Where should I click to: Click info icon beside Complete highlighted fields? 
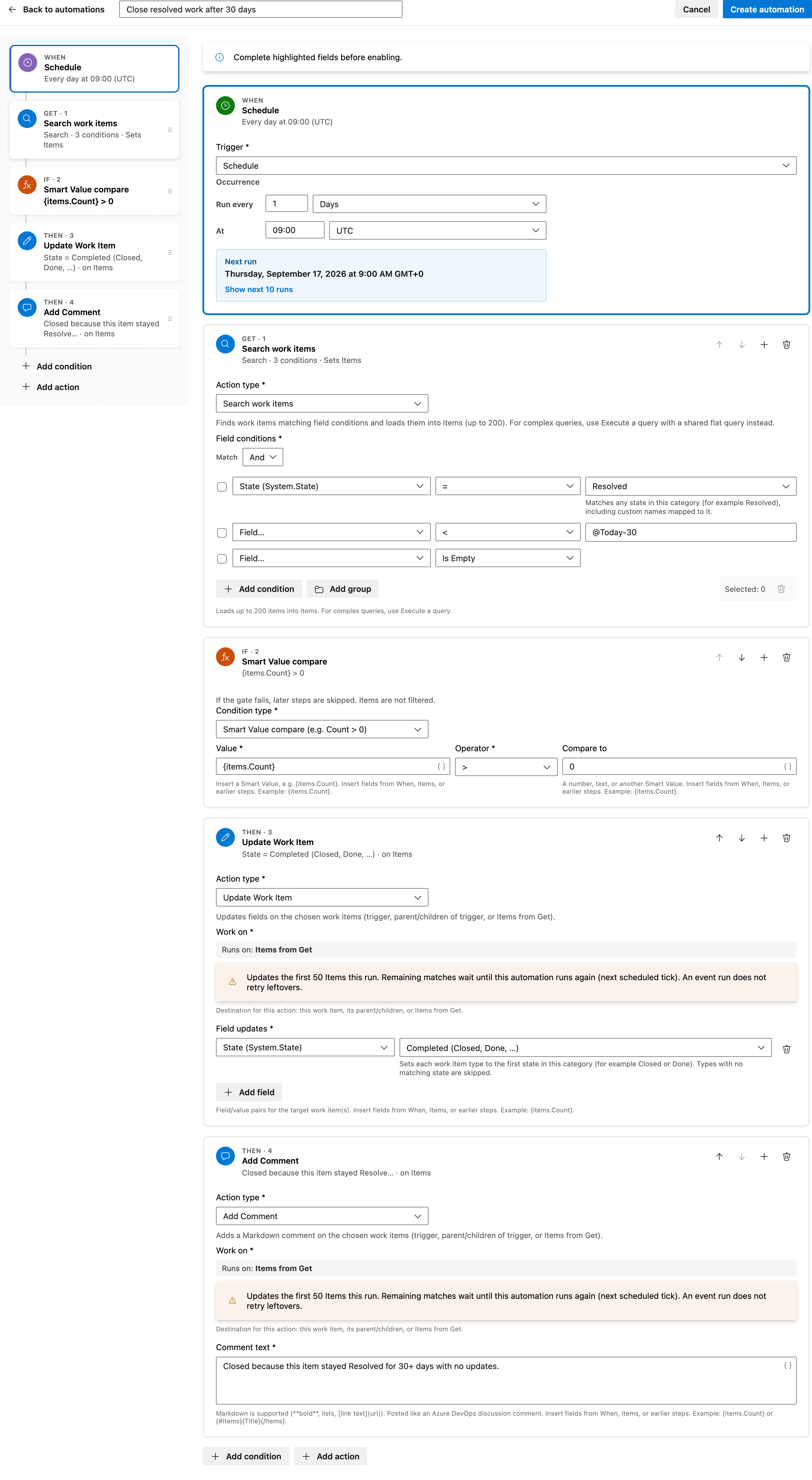click(x=219, y=58)
